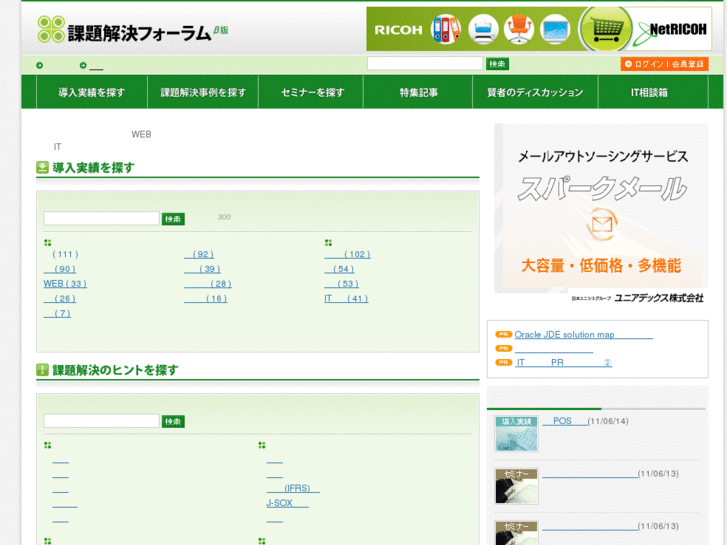Focus the header search text field
Screen dimensions: 727x545
[x=424, y=64]
